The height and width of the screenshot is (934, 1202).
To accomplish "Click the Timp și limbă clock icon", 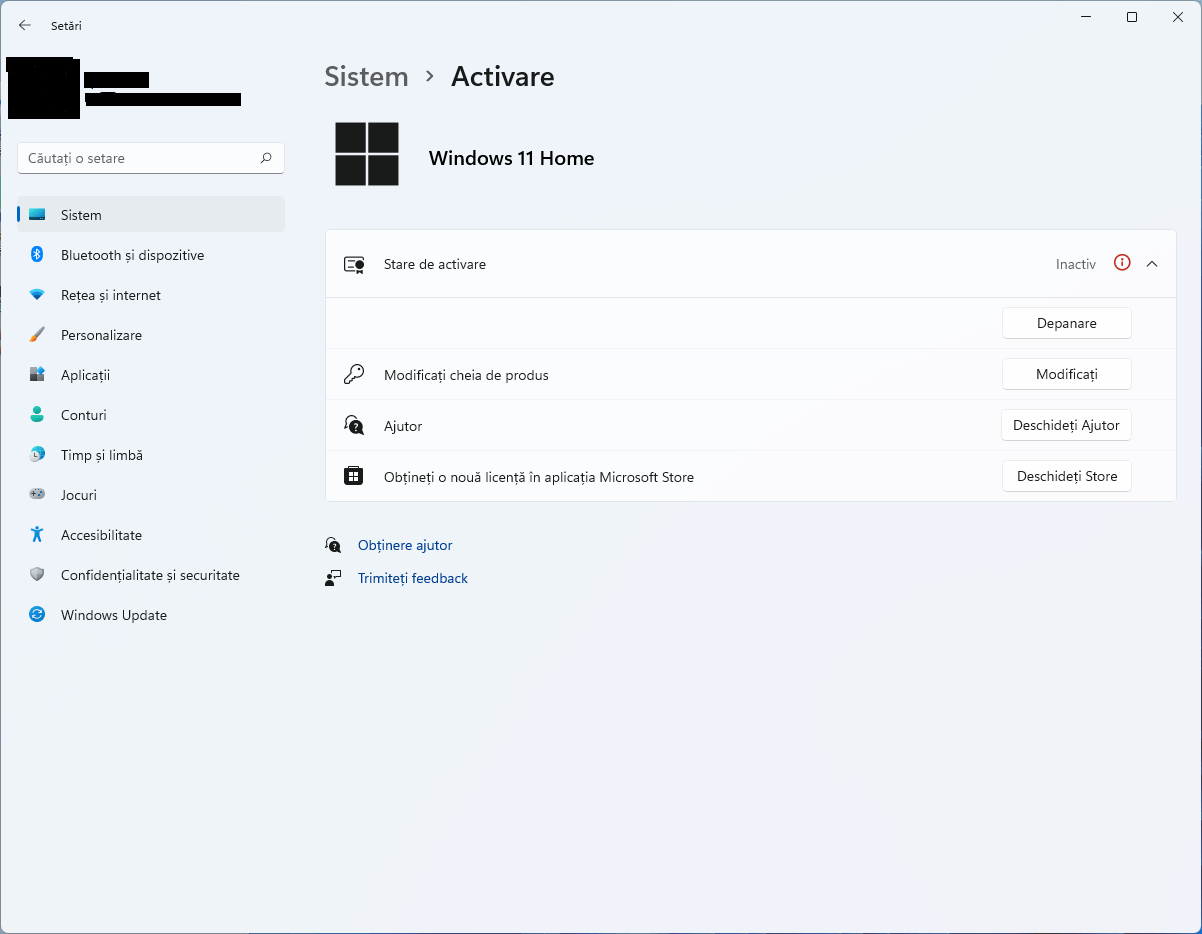I will 37,455.
